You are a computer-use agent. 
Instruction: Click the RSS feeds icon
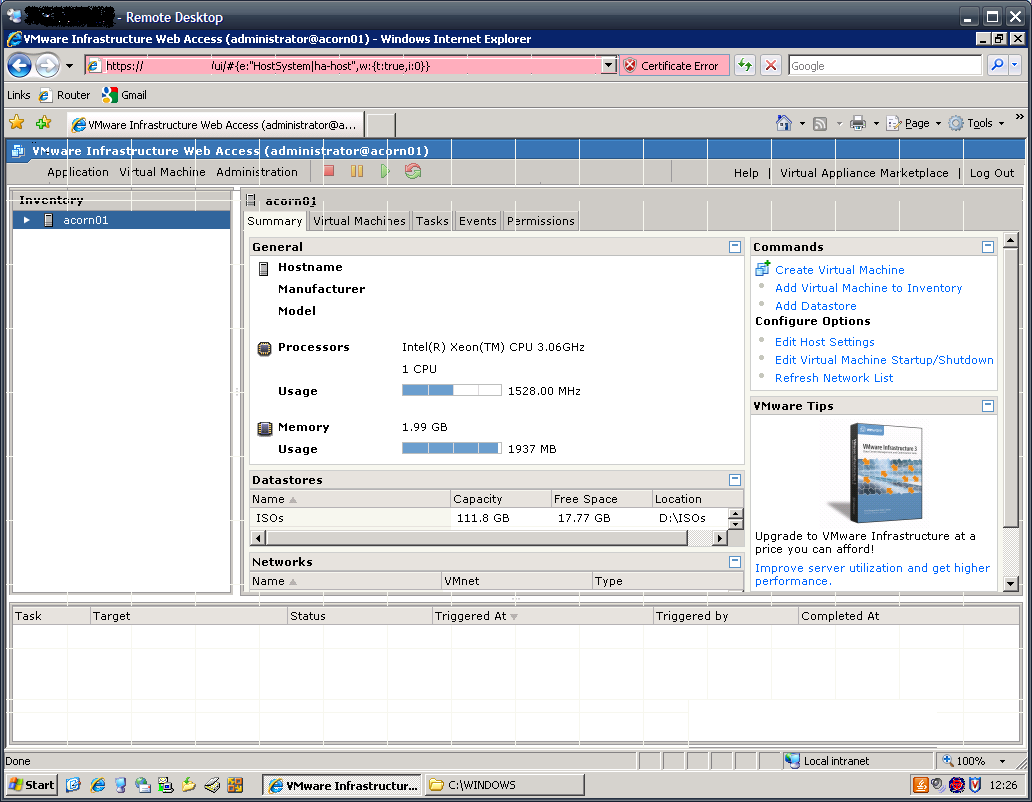coord(820,124)
